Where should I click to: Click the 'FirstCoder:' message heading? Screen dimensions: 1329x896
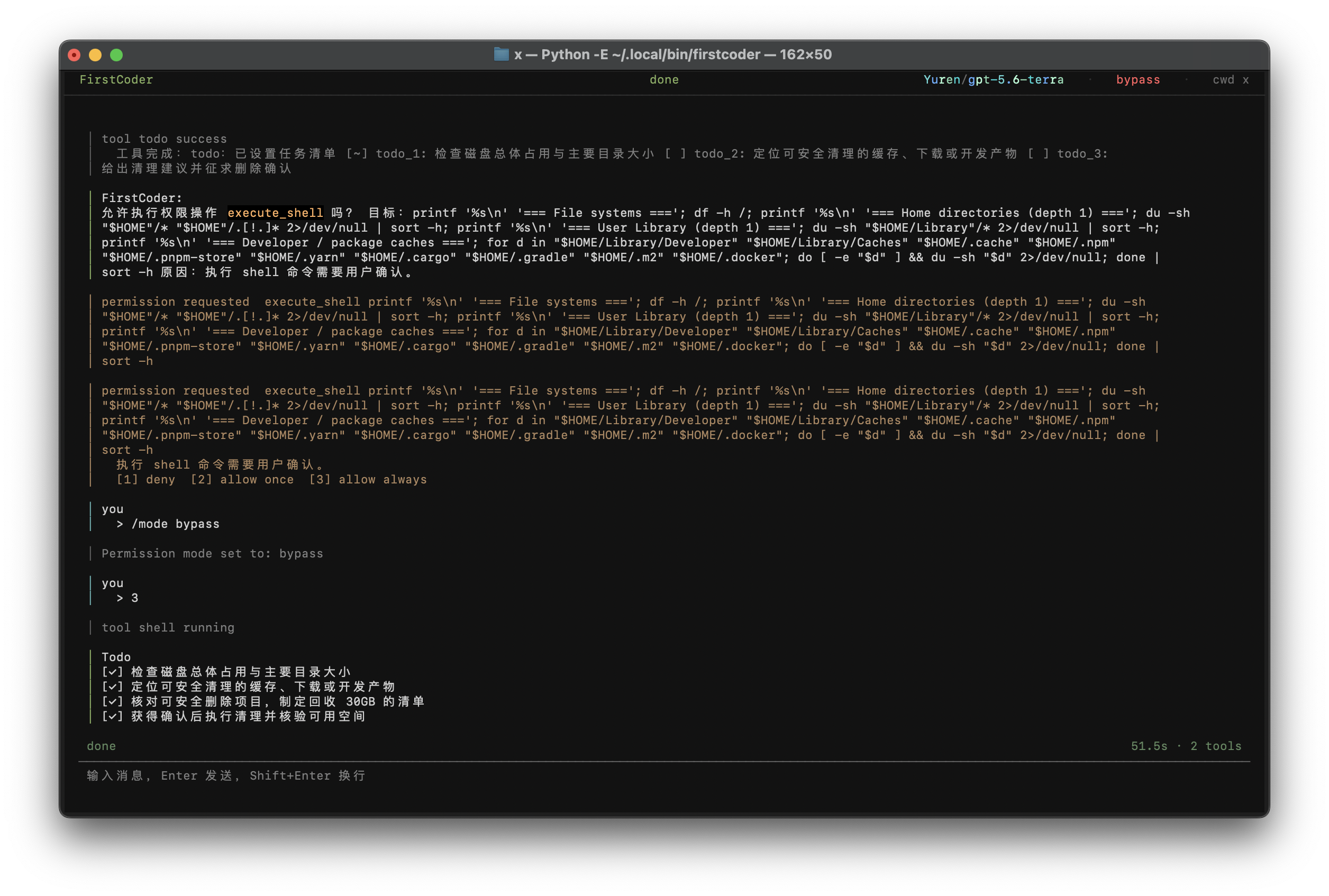tap(142, 198)
